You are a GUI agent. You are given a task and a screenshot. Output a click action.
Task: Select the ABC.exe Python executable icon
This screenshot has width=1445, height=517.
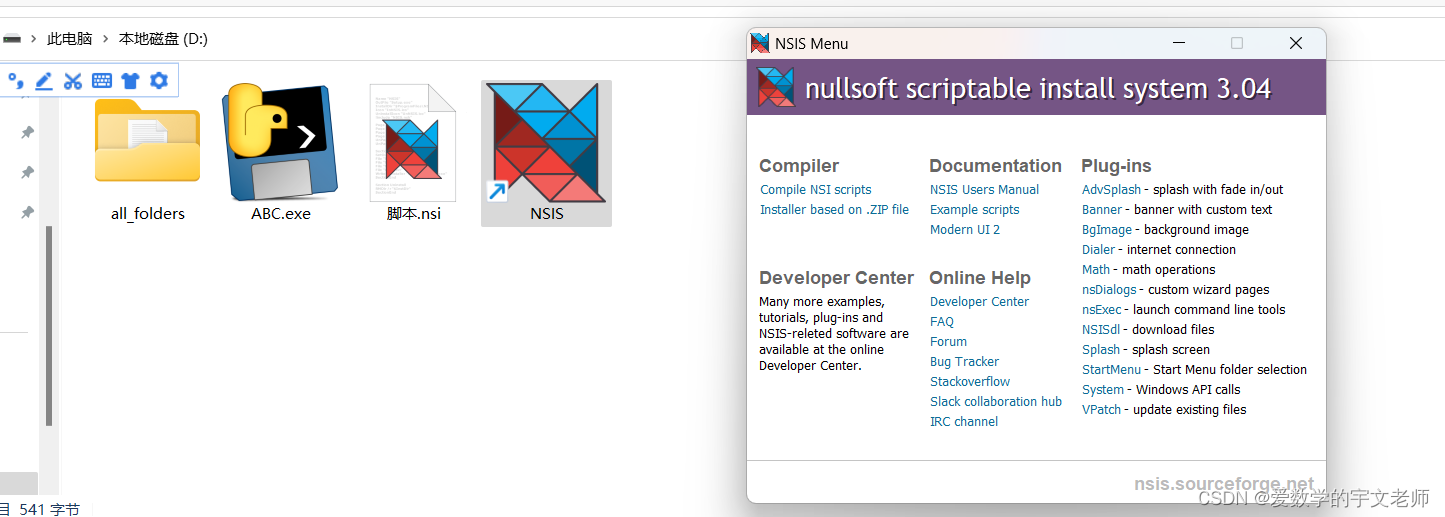point(280,142)
